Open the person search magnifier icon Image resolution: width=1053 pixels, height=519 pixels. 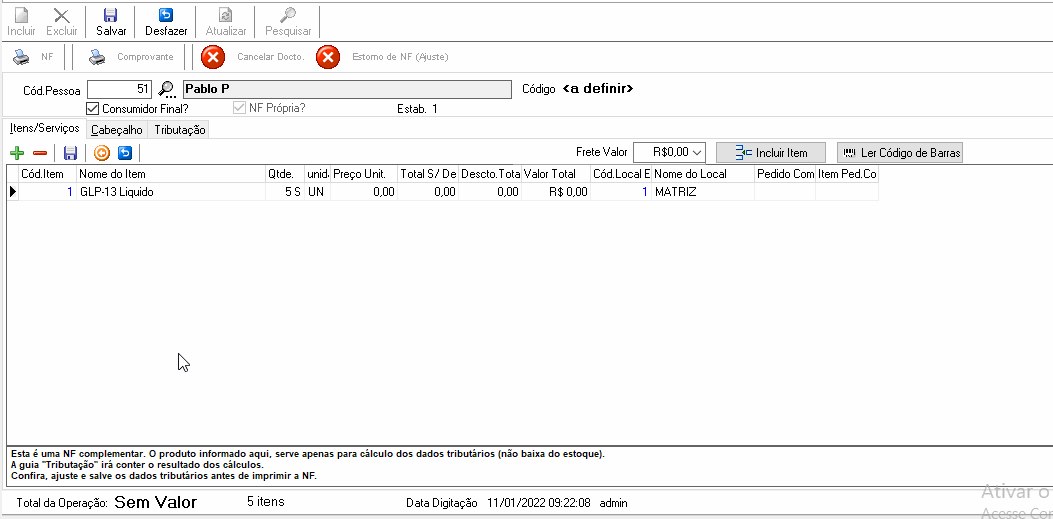(166, 89)
